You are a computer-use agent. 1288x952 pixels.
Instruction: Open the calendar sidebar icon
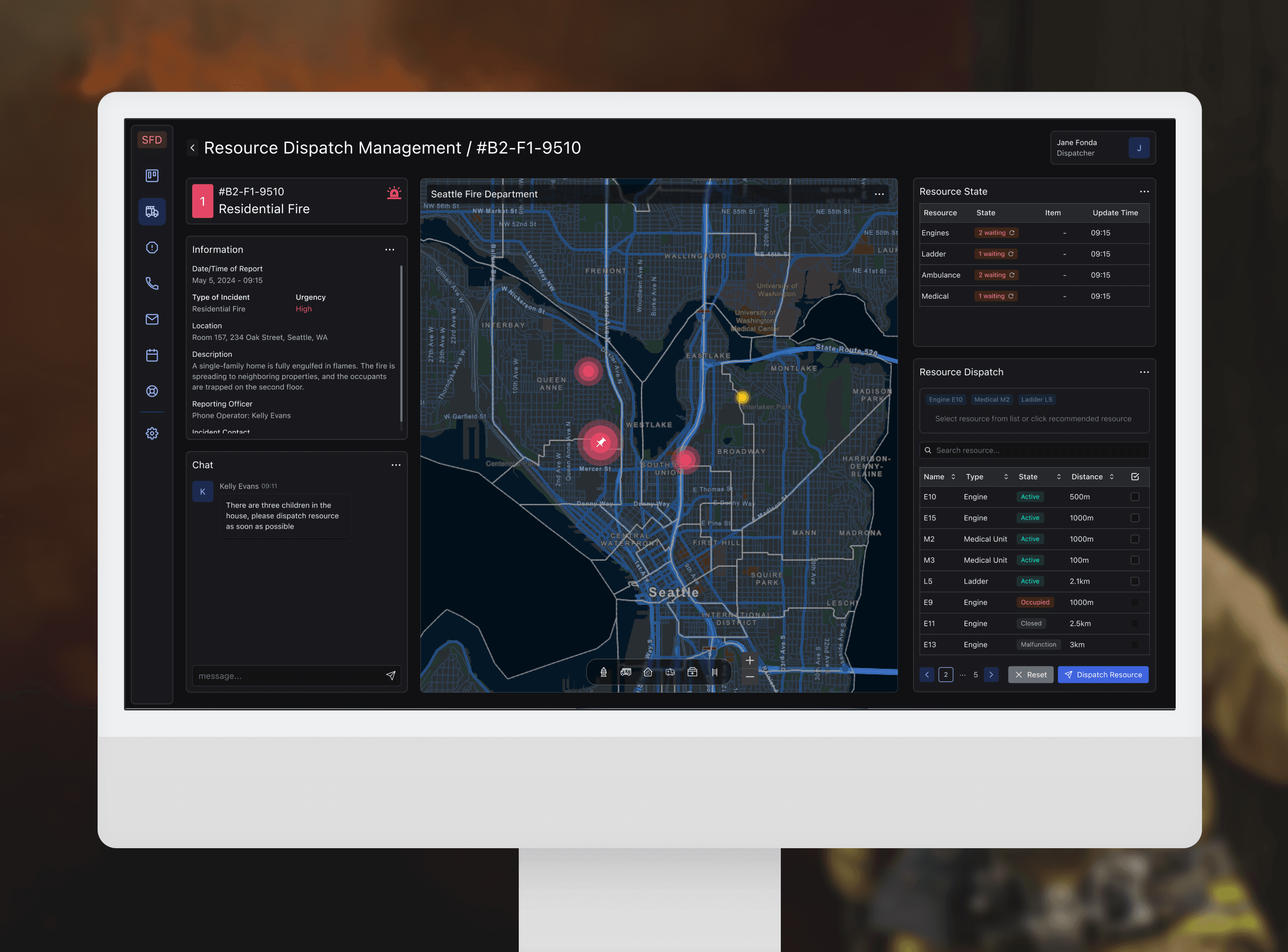pos(152,355)
